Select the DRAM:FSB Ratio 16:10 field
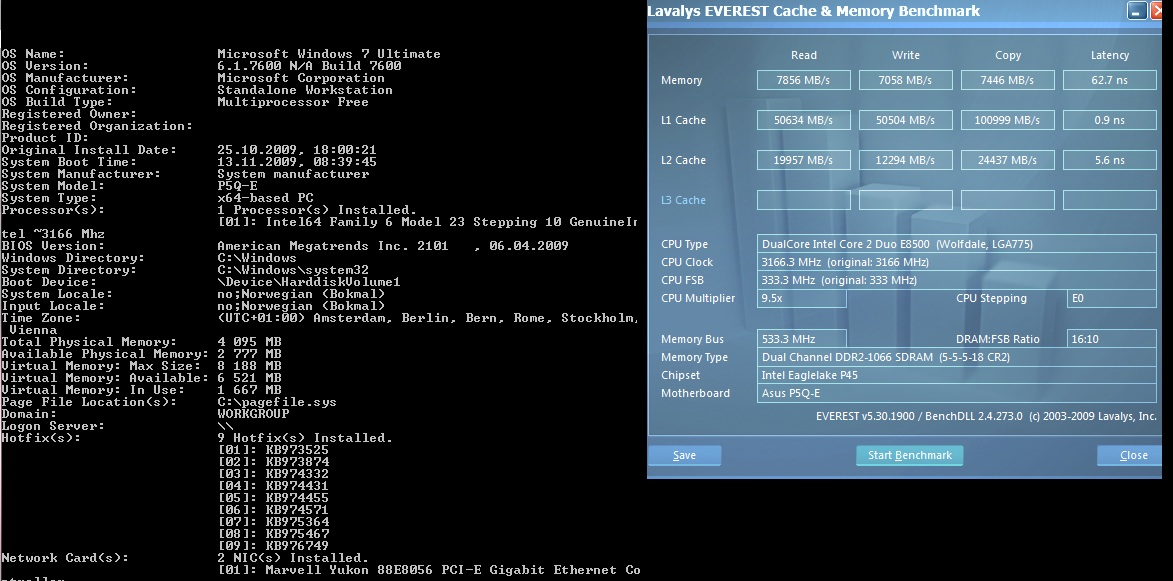The height and width of the screenshot is (581, 1173). [x=1112, y=339]
